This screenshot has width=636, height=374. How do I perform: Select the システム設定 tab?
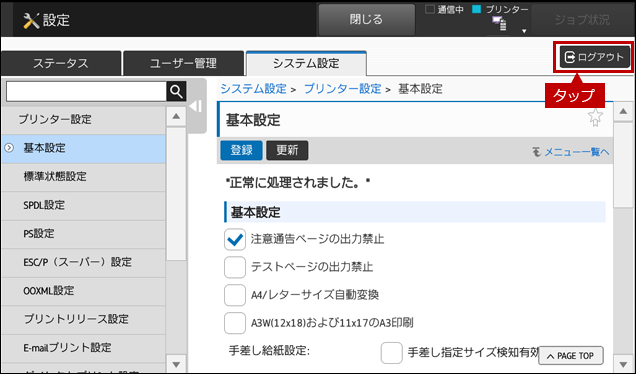tap(306, 63)
